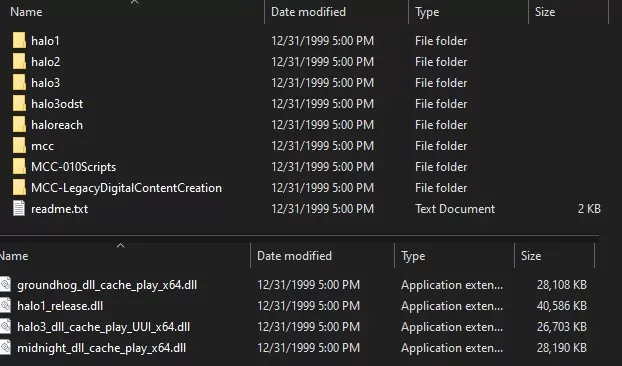
Task: Select the halo3_dll_cache_play_UUI file icon
Action: pyautogui.click(x=5, y=327)
